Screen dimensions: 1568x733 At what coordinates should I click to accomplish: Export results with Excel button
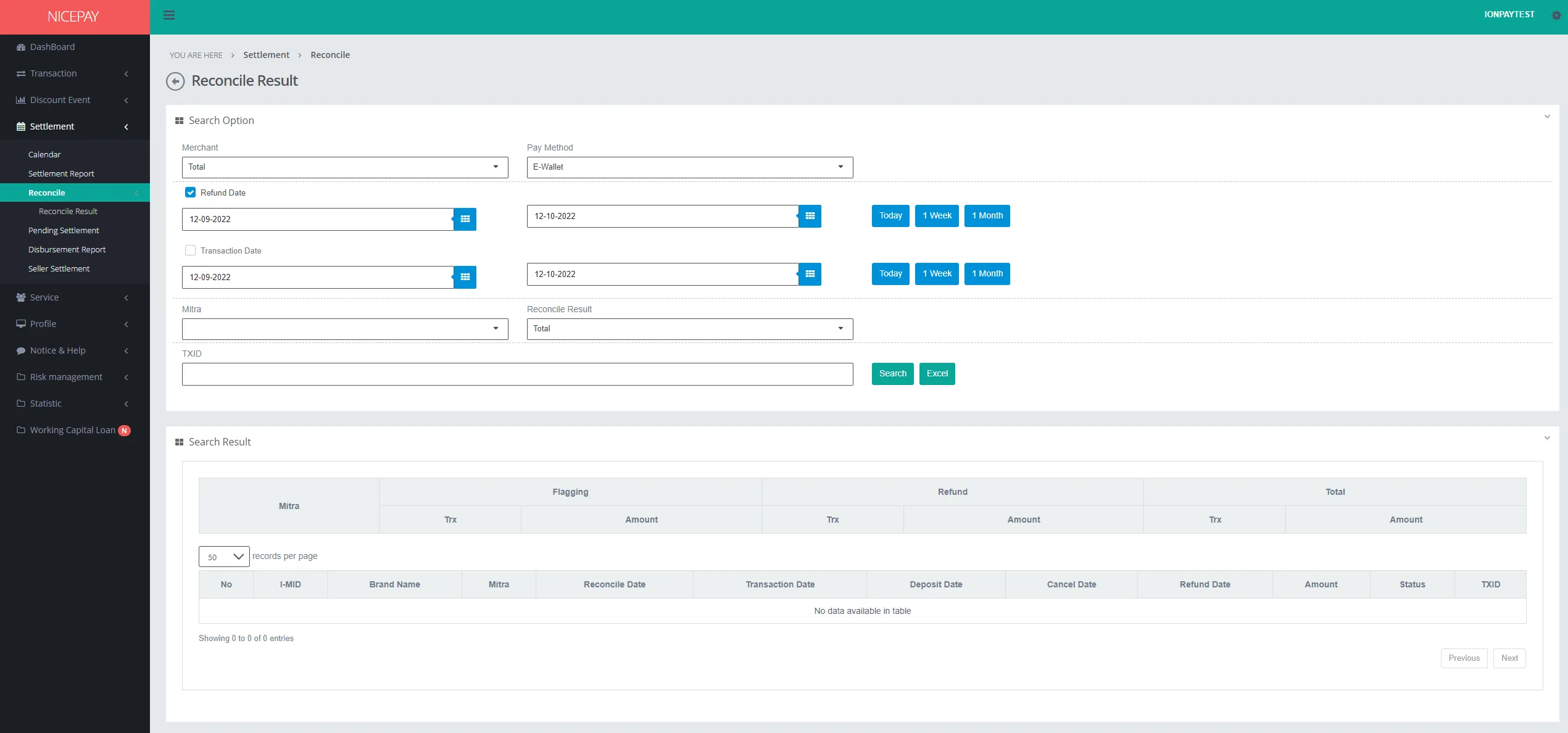point(937,374)
